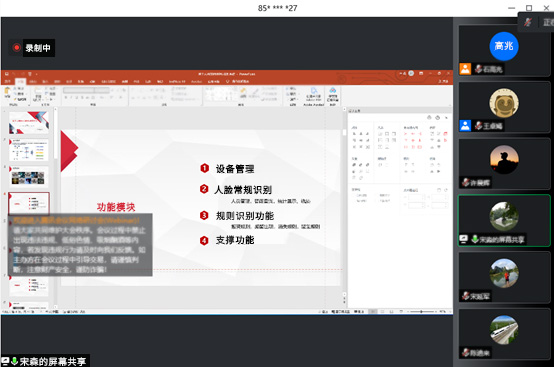Image resolution: width=554 pixels, height=367 pixels.
Task: Open the font name box in ribbon
Action: point(79,90)
